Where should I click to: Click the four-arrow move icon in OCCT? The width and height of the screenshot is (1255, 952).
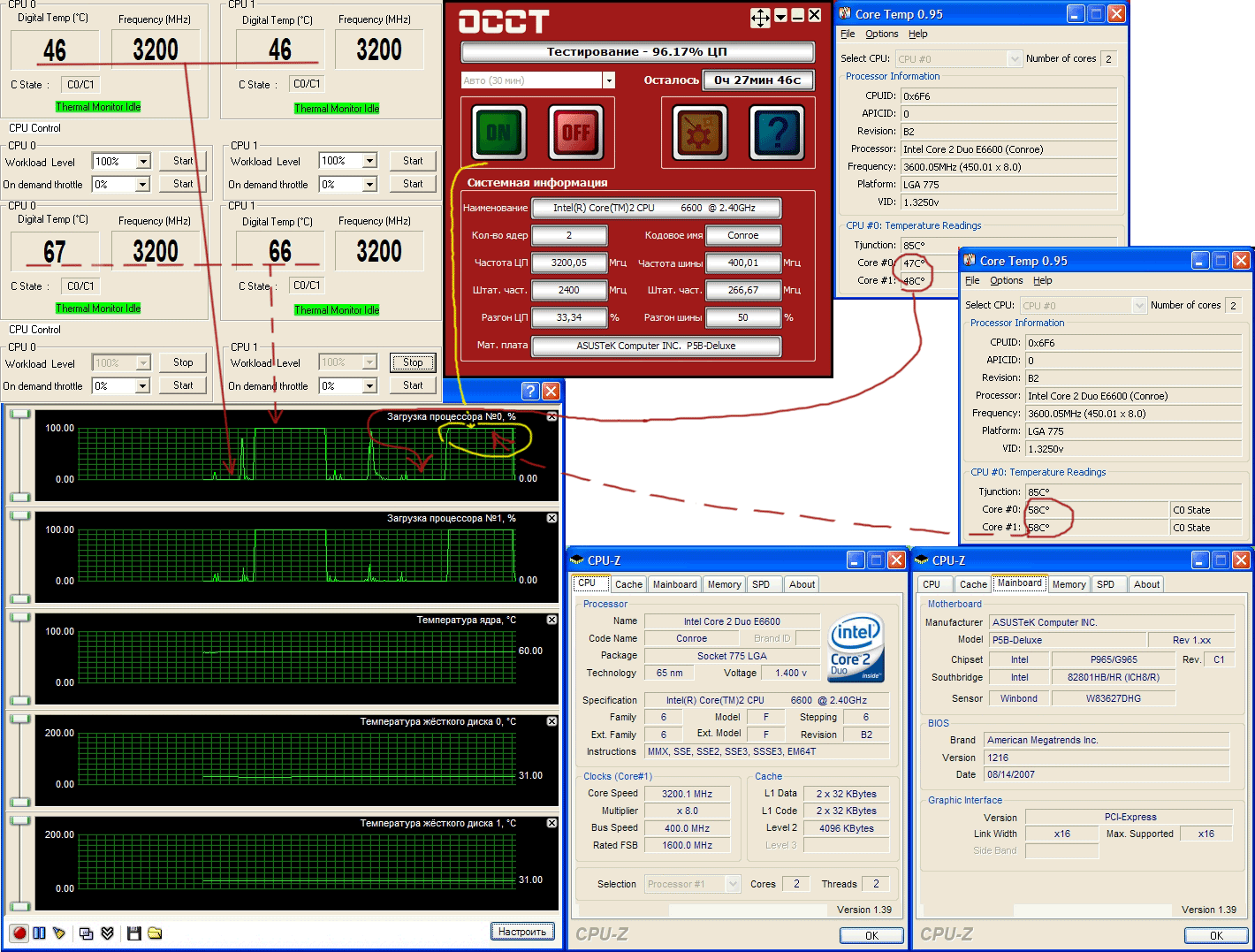(x=759, y=17)
